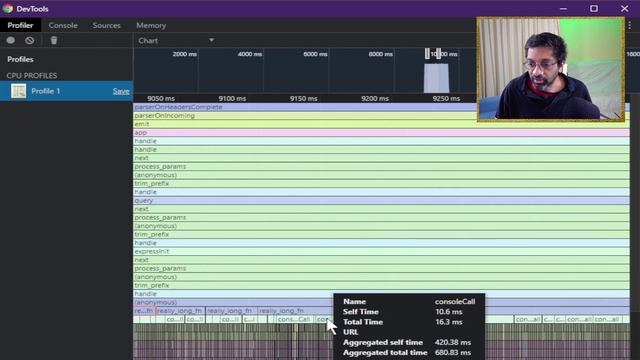Image resolution: width=640 pixels, height=360 pixels.
Task: Click the Profiles heading in sidebar
Action: (x=20, y=59)
